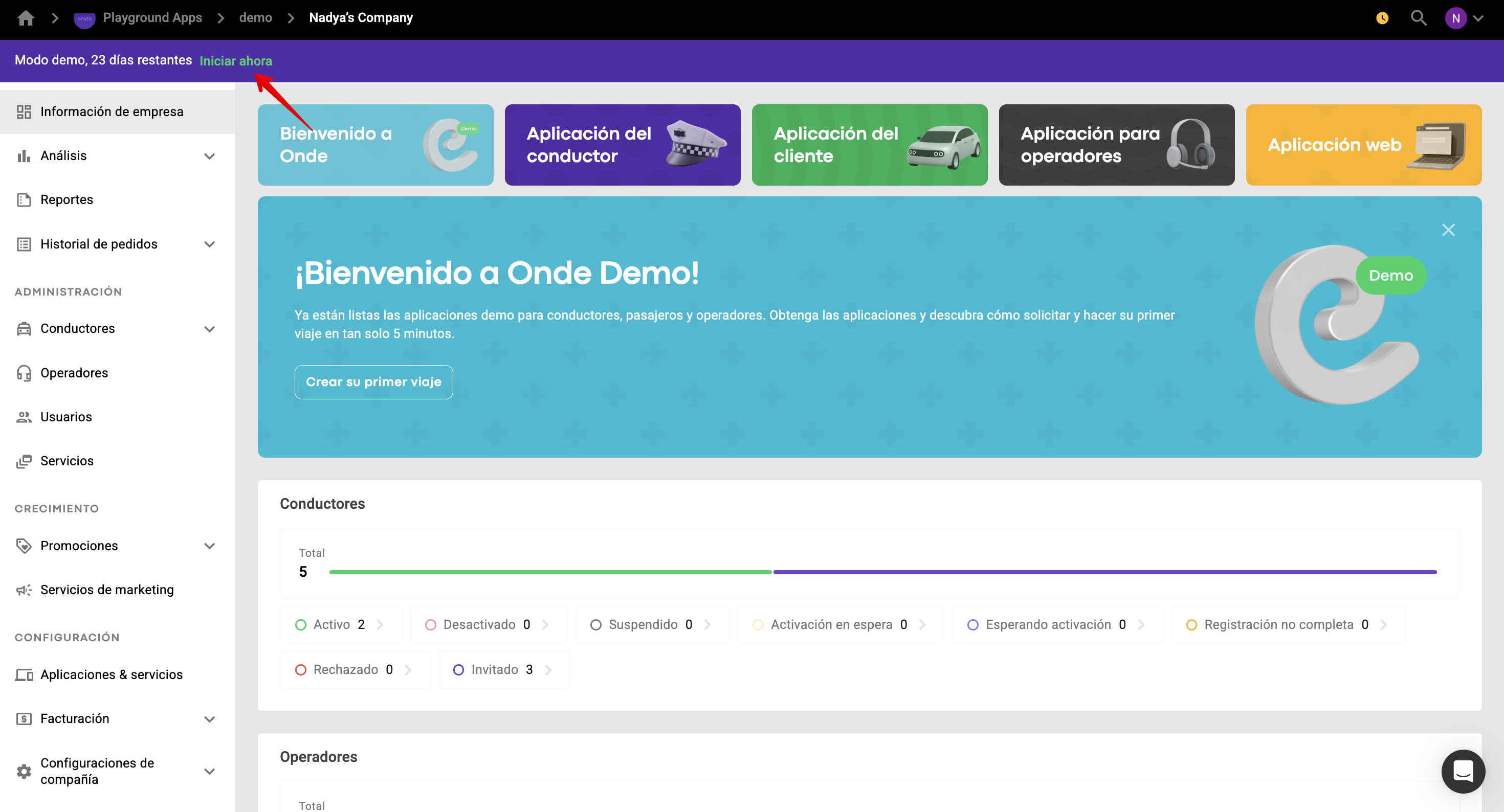Image resolution: width=1504 pixels, height=812 pixels.
Task: Expand the Conductores sidebar menu
Action: pyautogui.click(x=209, y=329)
